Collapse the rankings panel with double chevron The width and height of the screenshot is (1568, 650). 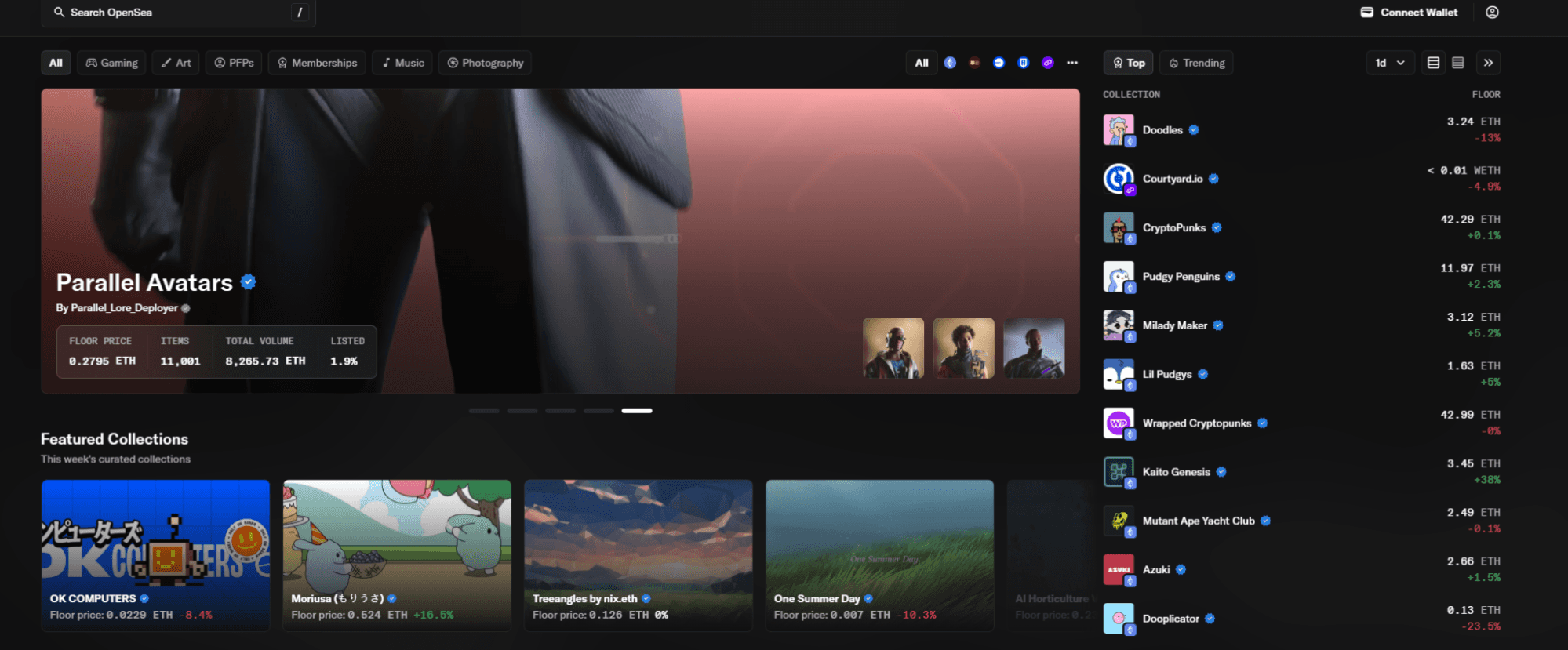pyautogui.click(x=1488, y=63)
